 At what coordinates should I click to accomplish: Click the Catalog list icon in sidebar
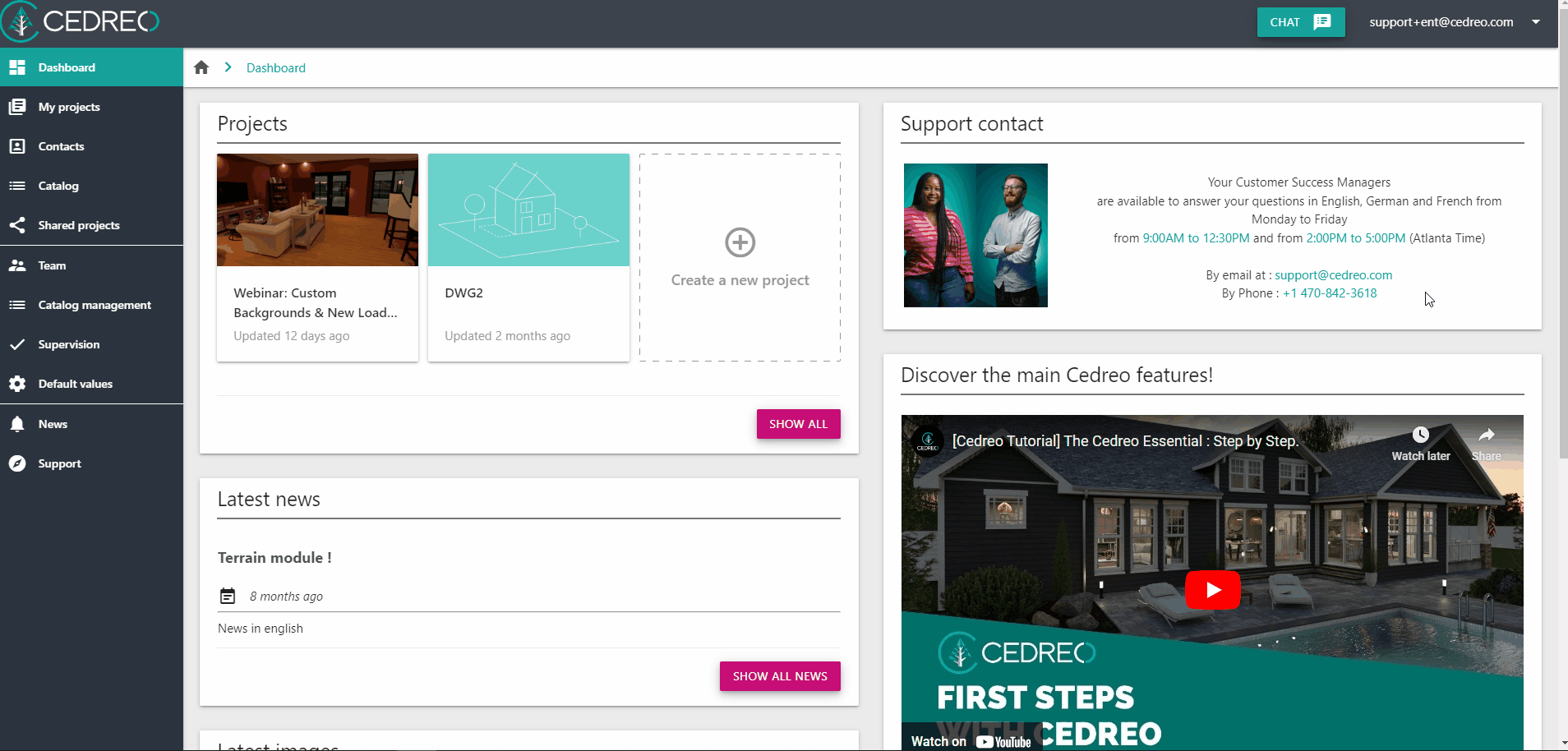[17, 186]
